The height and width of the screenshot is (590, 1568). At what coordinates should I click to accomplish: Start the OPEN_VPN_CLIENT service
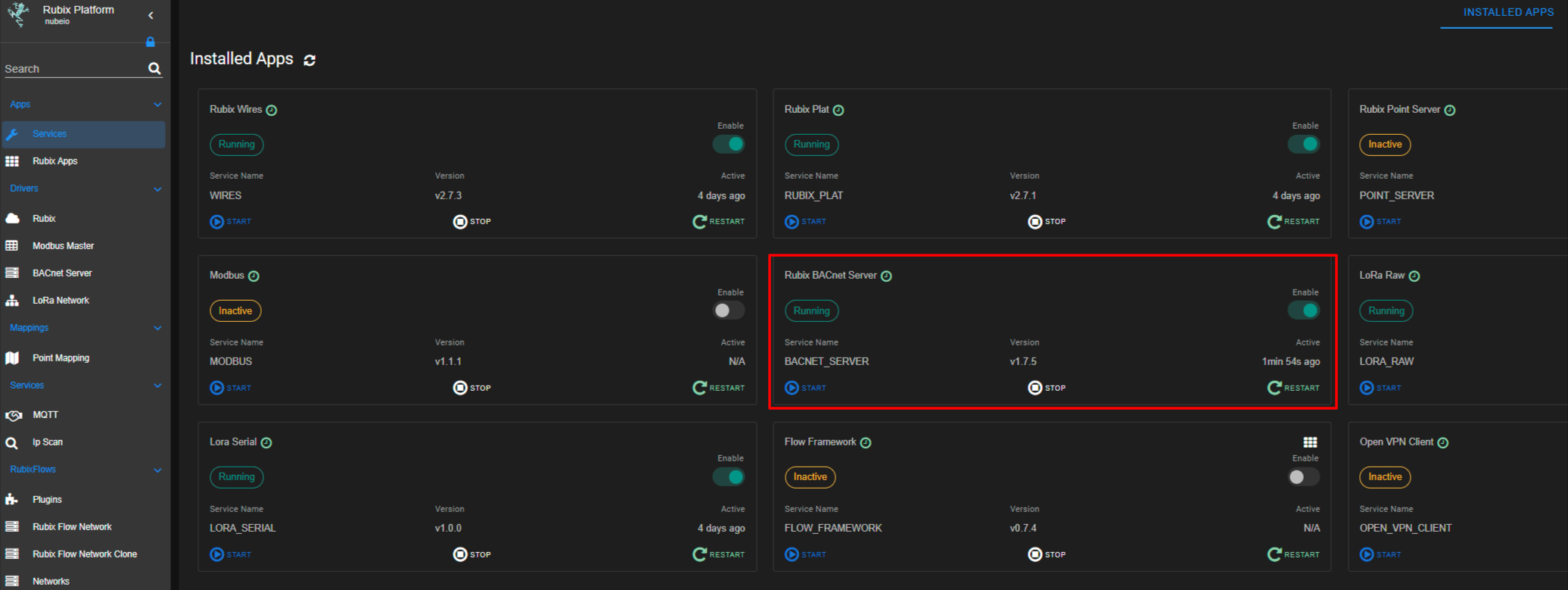(x=1381, y=554)
